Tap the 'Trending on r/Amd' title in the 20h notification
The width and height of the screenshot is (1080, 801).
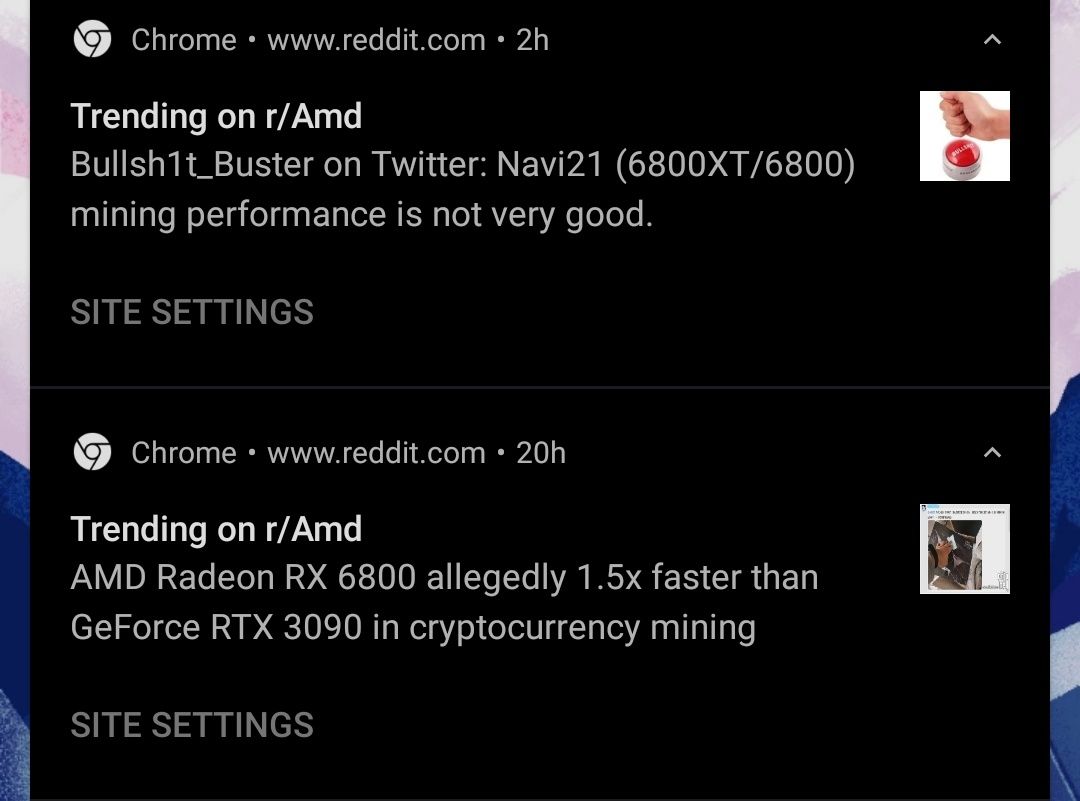click(216, 530)
